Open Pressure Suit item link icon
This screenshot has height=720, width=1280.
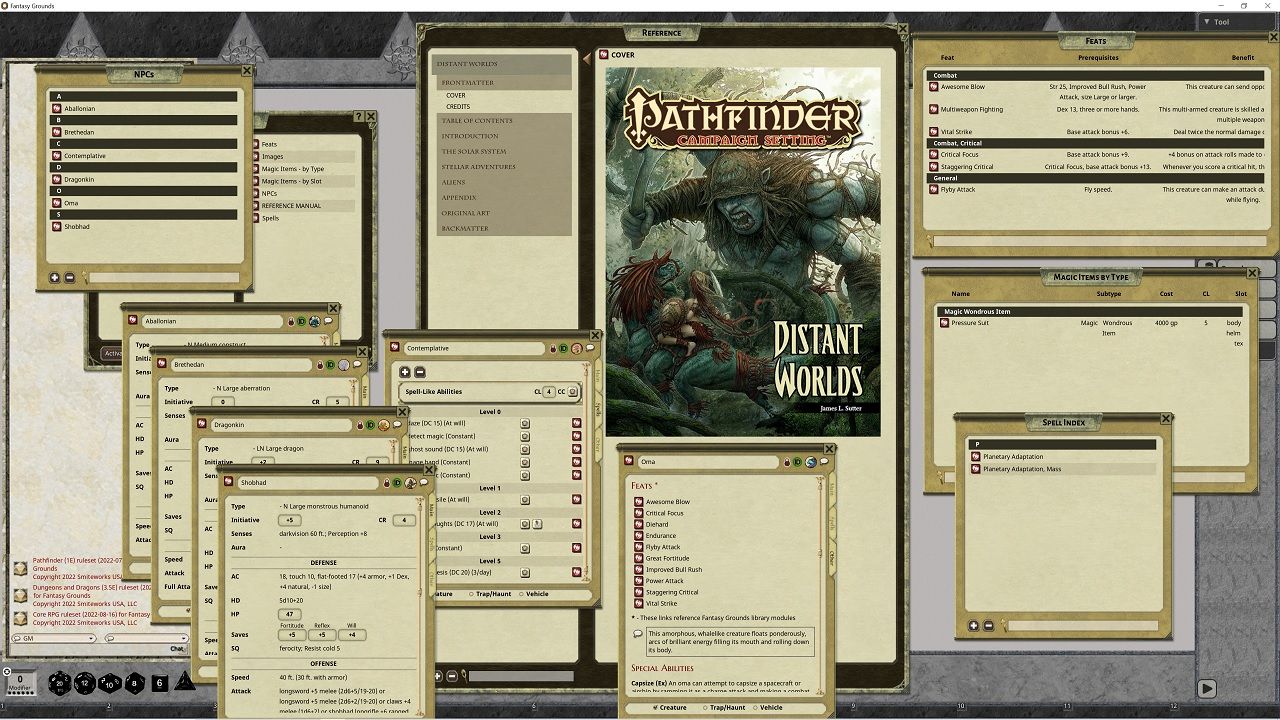[x=945, y=323]
